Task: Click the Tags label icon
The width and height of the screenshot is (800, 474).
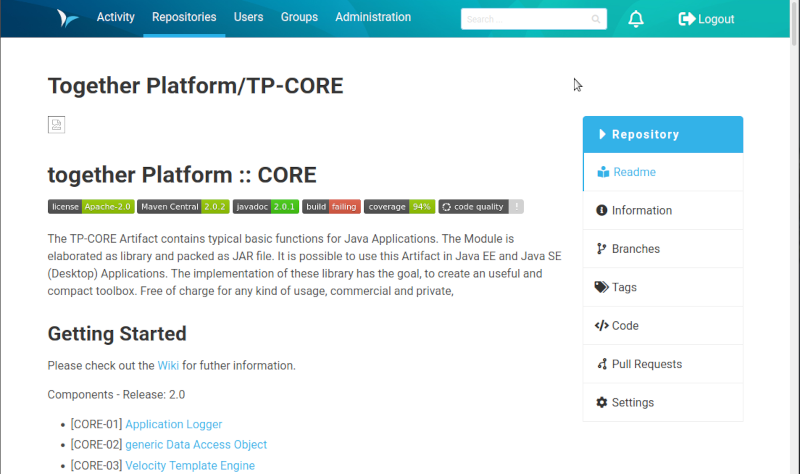Action: click(602, 287)
